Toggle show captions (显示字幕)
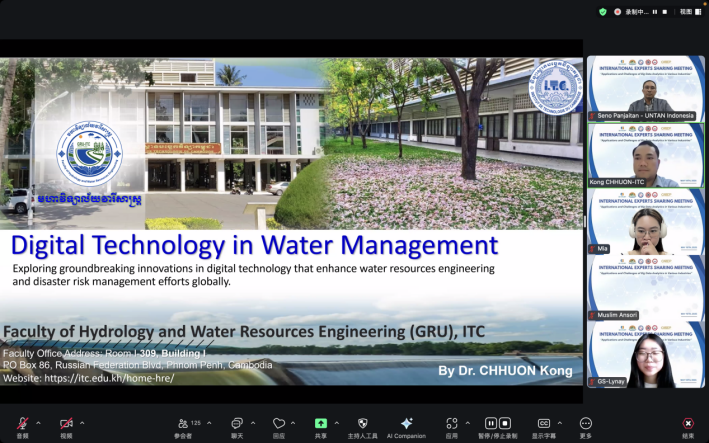The height and width of the screenshot is (443, 709). pos(544,424)
